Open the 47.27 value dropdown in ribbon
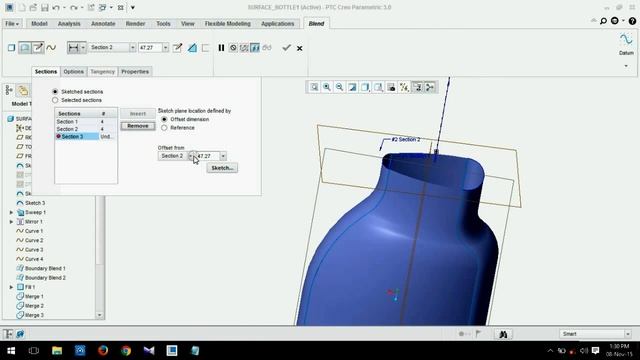Screen dimensions: 640x360 coord(165,48)
